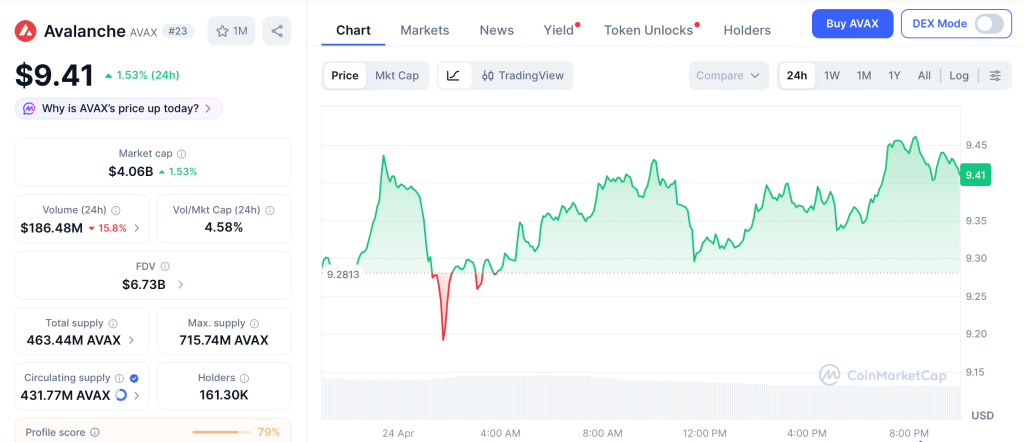Select the line chart type icon

click(453, 75)
